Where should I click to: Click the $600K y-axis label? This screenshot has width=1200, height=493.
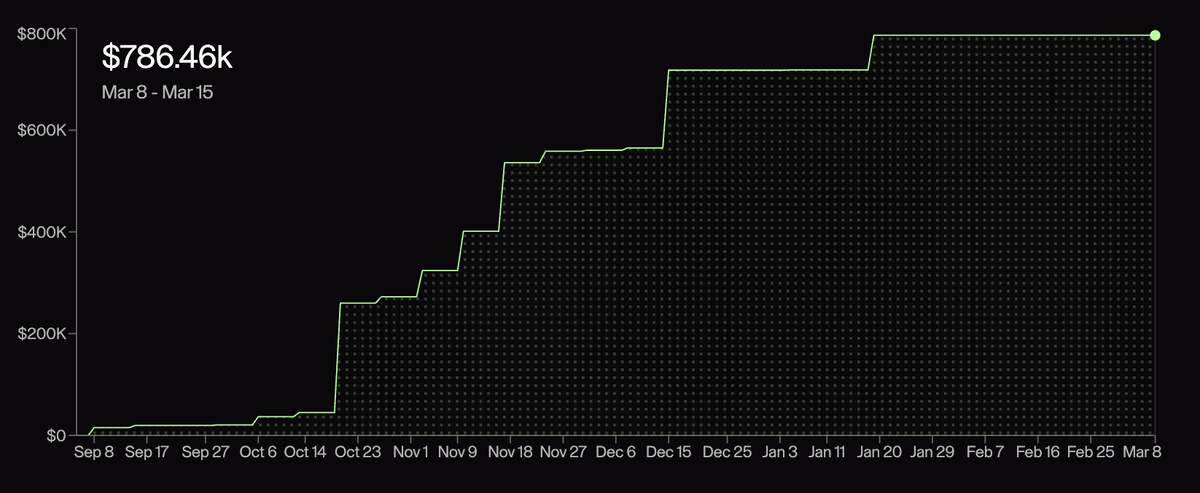43,131
